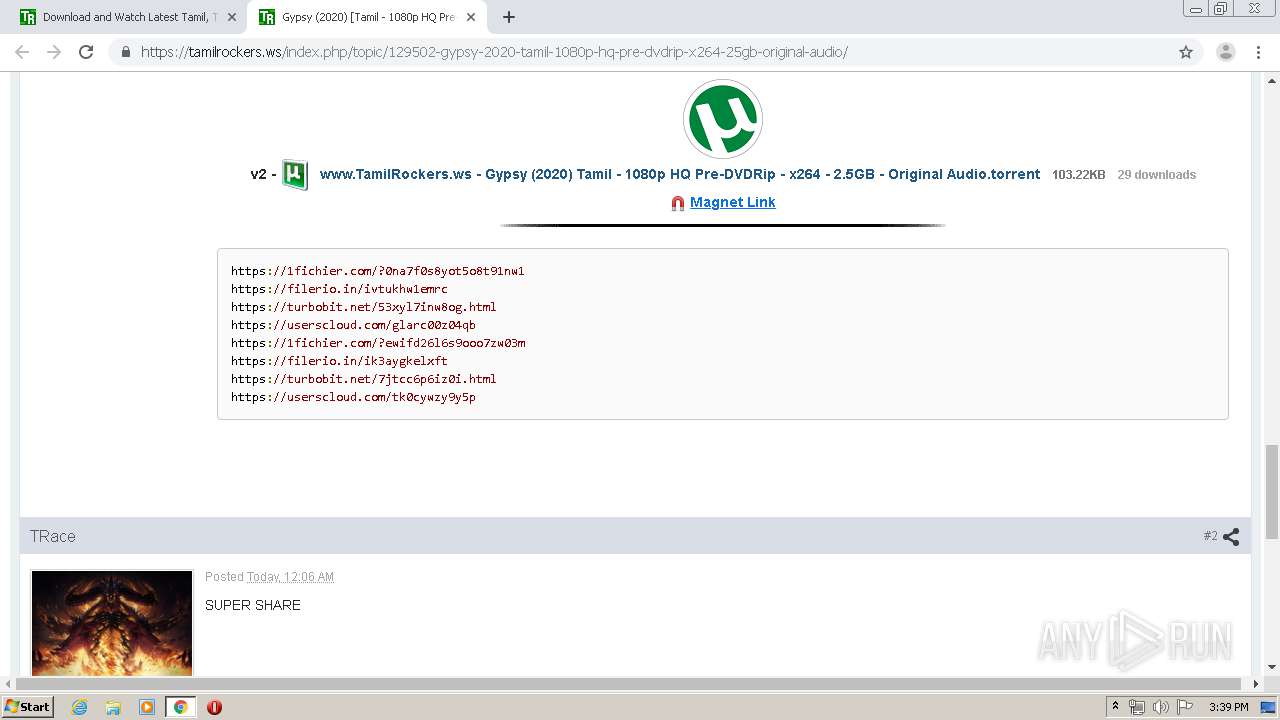Open the Action Center flag icon

click(x=1183, y=707)
